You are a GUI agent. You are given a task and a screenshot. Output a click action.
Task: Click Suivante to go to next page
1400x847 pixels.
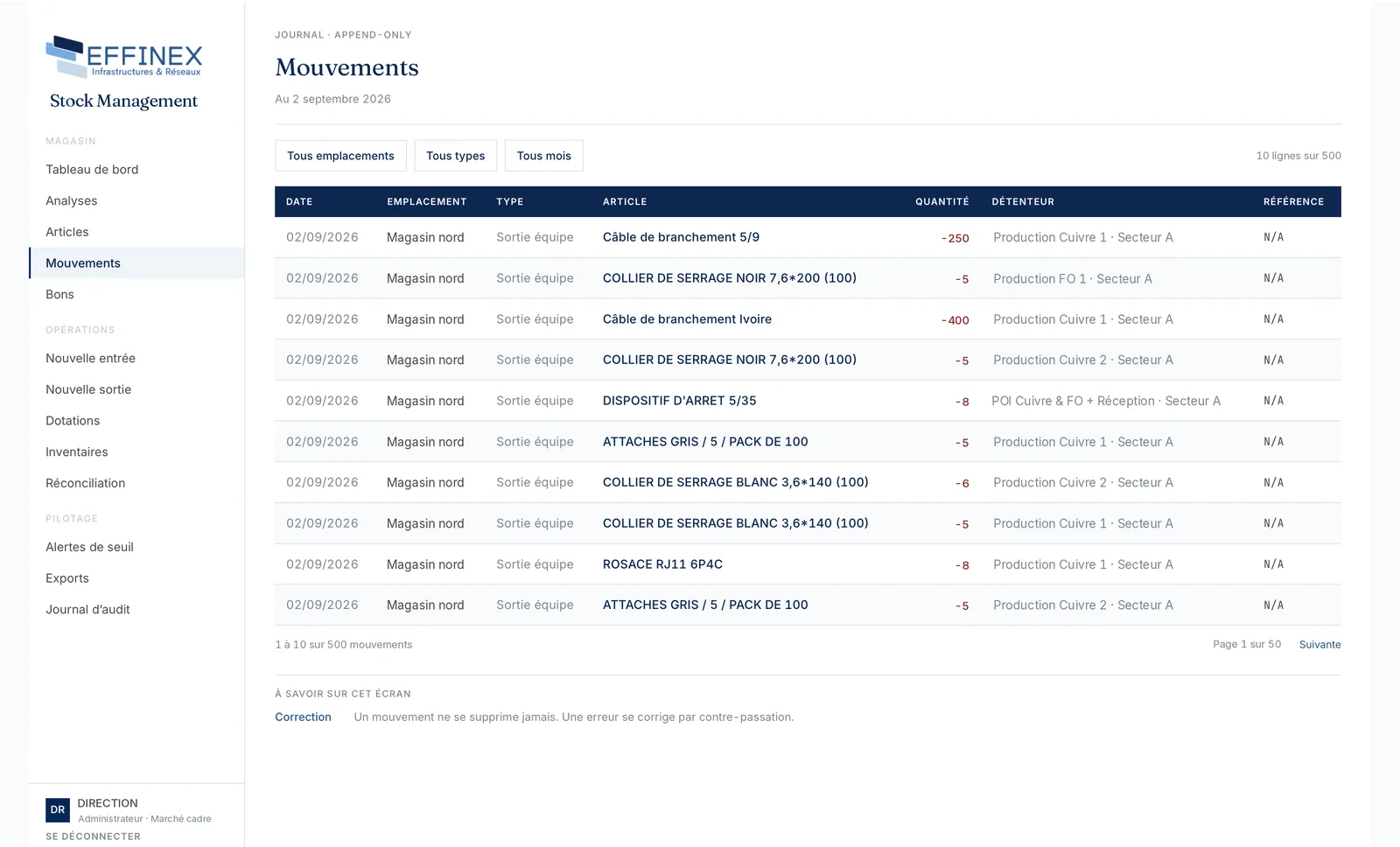pyautogui.click(x=1319, y=645)
